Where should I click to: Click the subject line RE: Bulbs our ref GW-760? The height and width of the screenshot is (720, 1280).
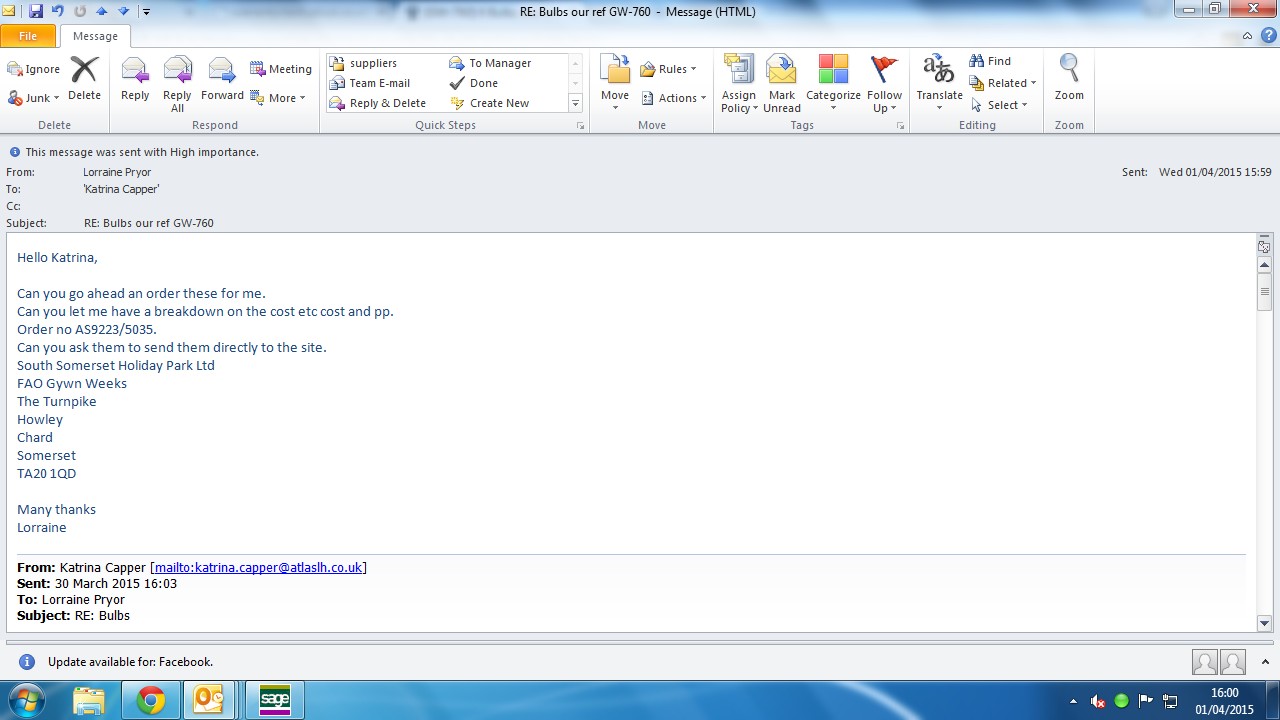[x=148, y=223]
